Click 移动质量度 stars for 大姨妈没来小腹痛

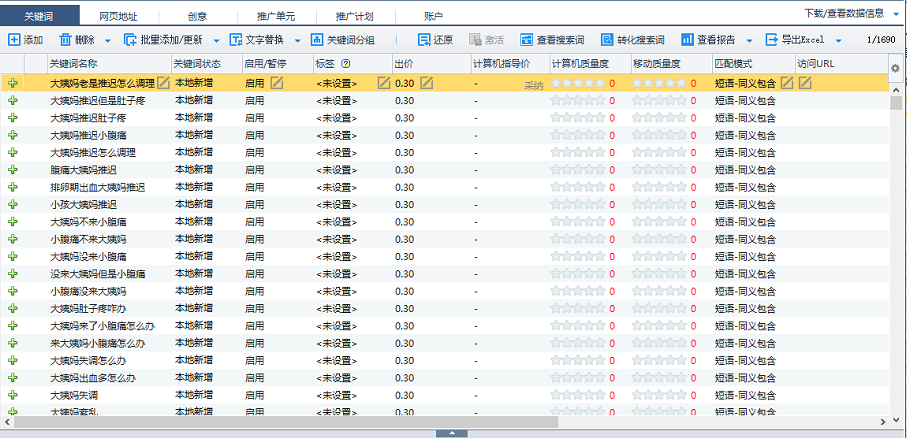click(659, 257)
